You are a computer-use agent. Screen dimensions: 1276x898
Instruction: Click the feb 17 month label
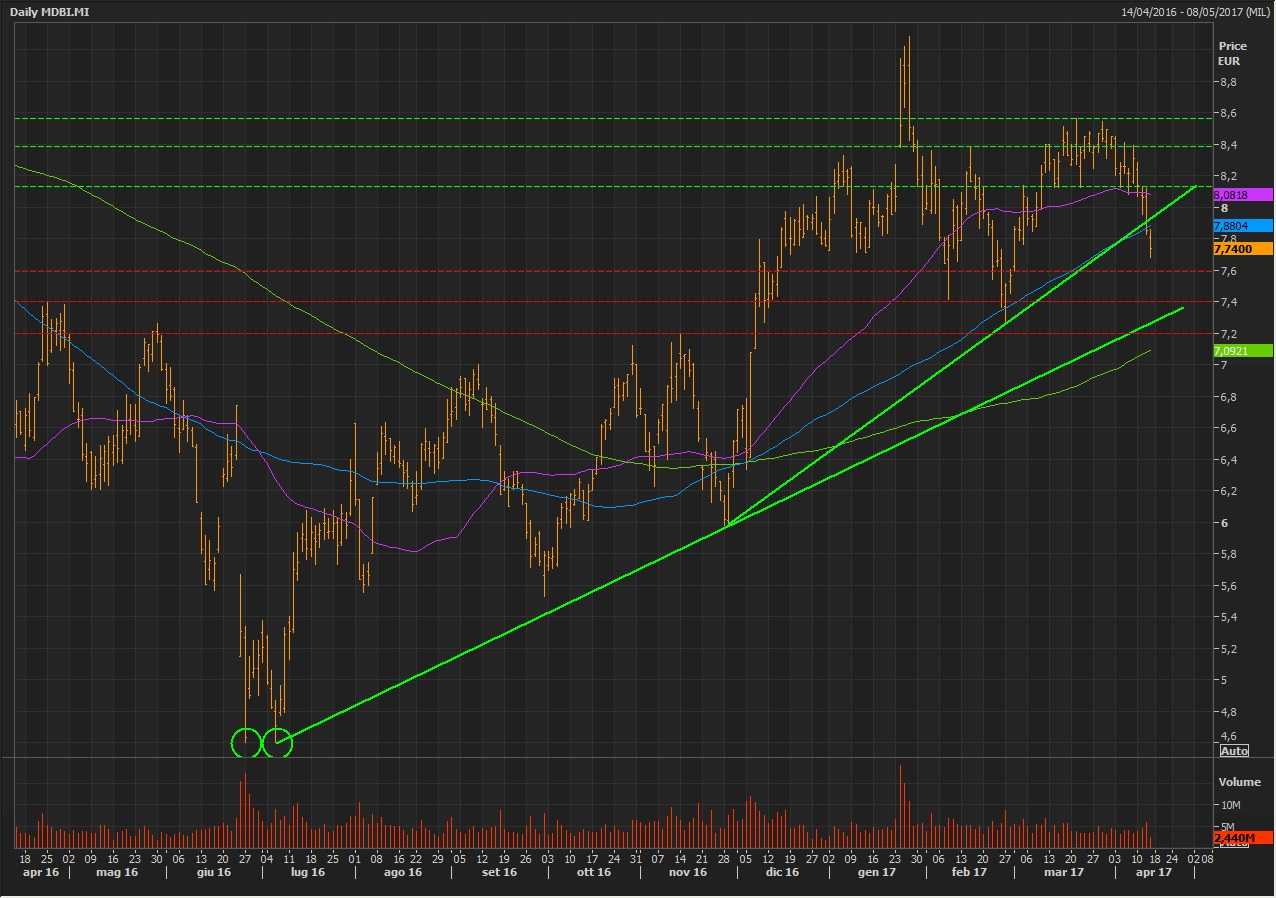pos(969,872)
